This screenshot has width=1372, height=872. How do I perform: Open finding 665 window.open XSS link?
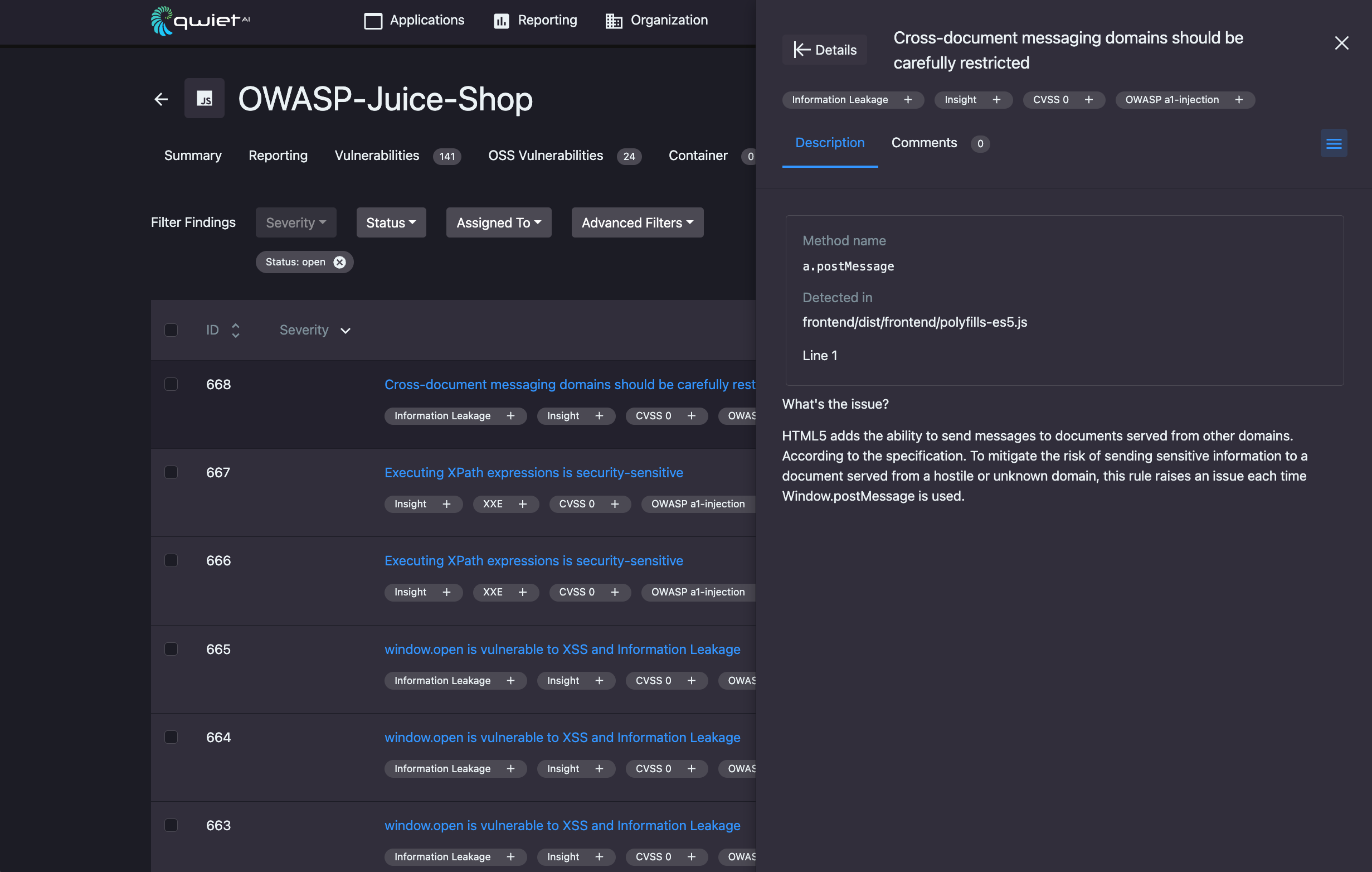click(x=562, y=649)
